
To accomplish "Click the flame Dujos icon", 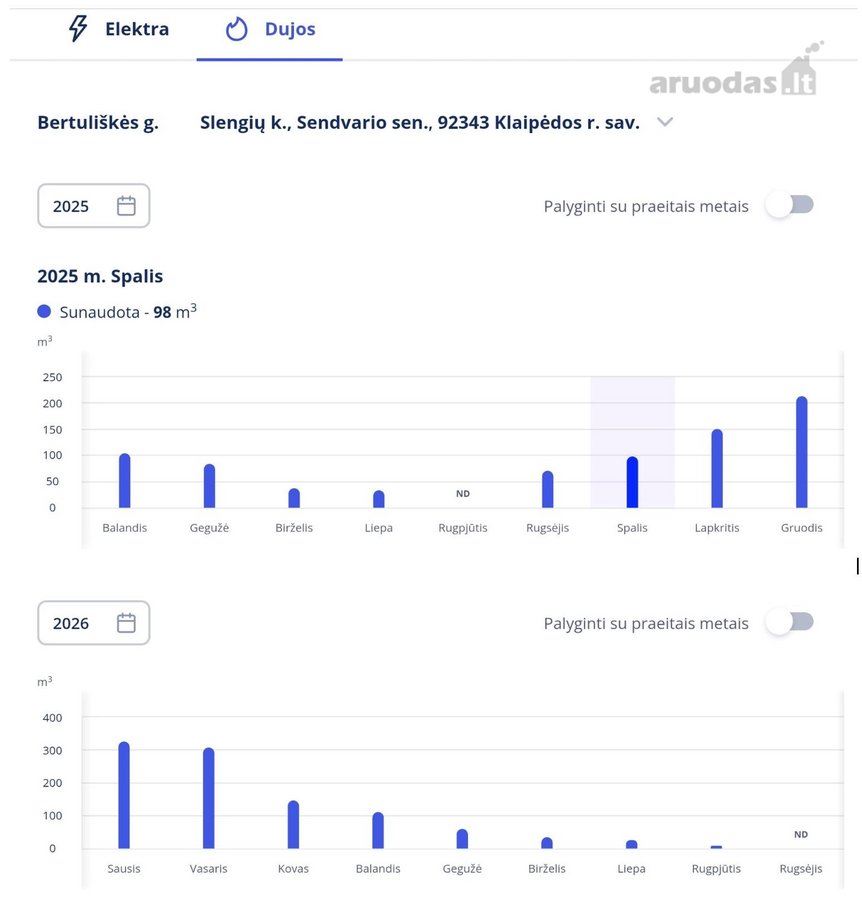I will (x=236, y=29).
